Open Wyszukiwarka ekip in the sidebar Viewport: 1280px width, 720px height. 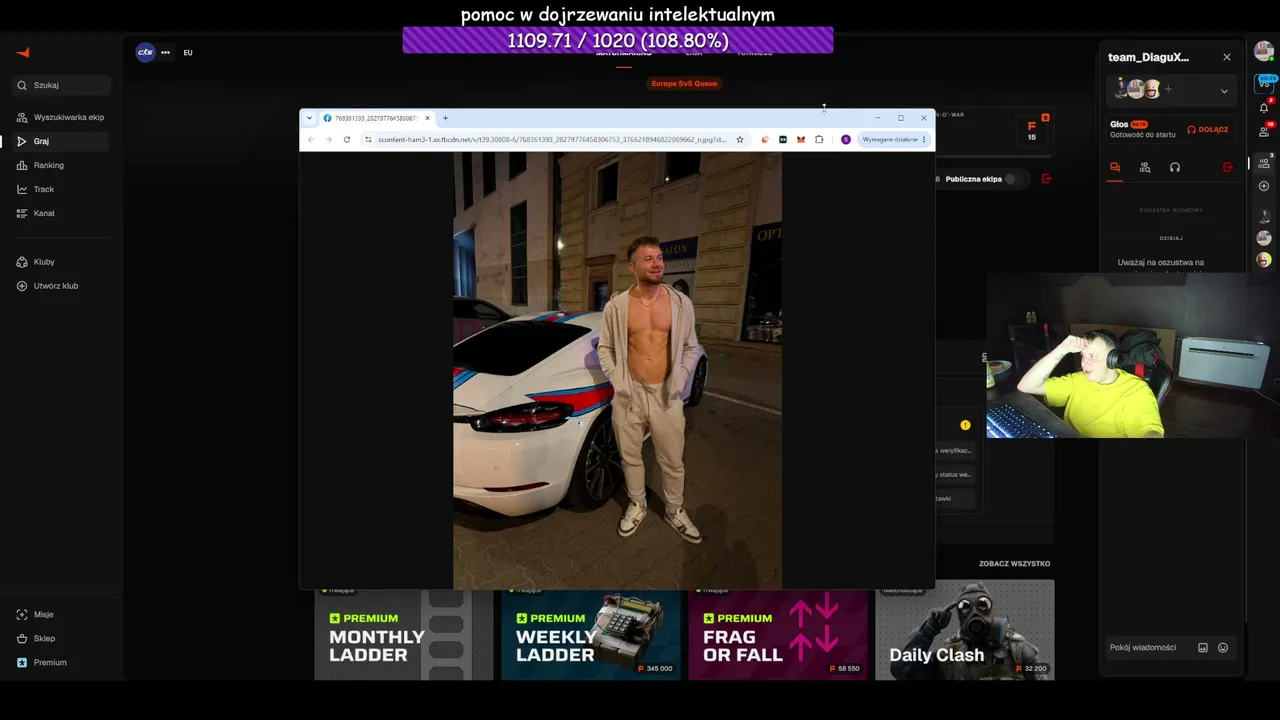[62, 117]
